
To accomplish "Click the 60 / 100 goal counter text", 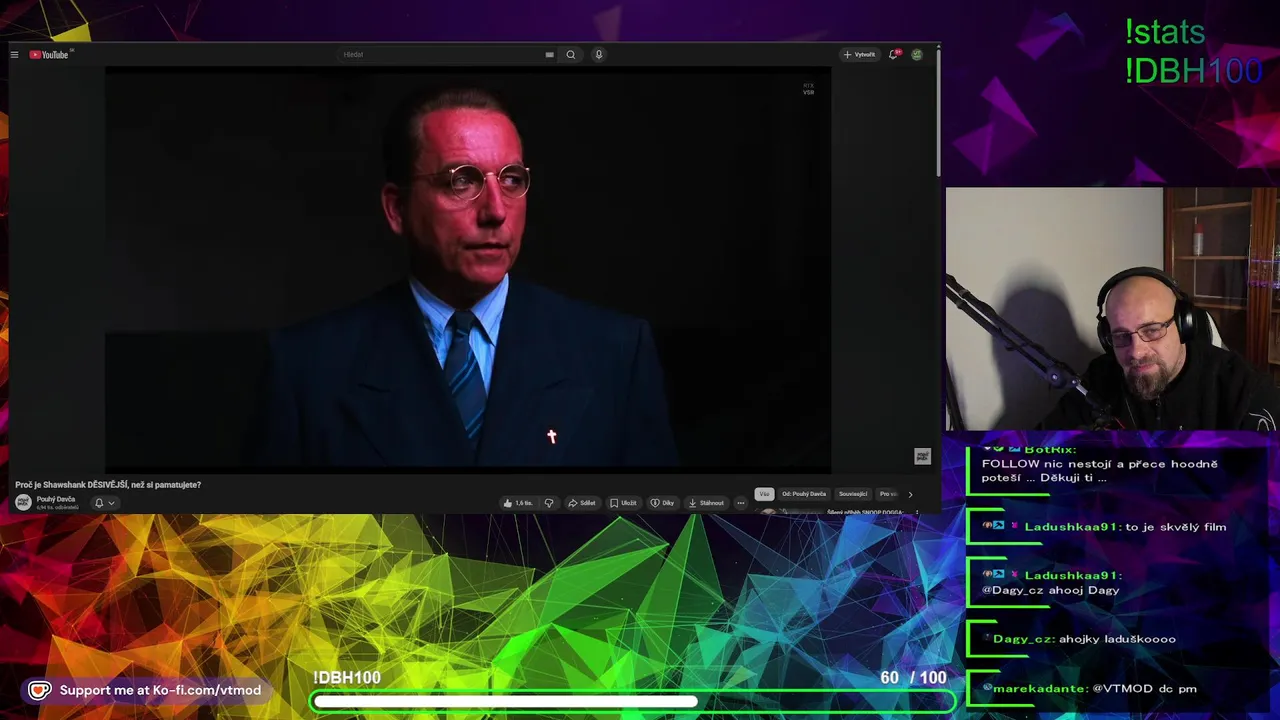I will tap(913, 678).
